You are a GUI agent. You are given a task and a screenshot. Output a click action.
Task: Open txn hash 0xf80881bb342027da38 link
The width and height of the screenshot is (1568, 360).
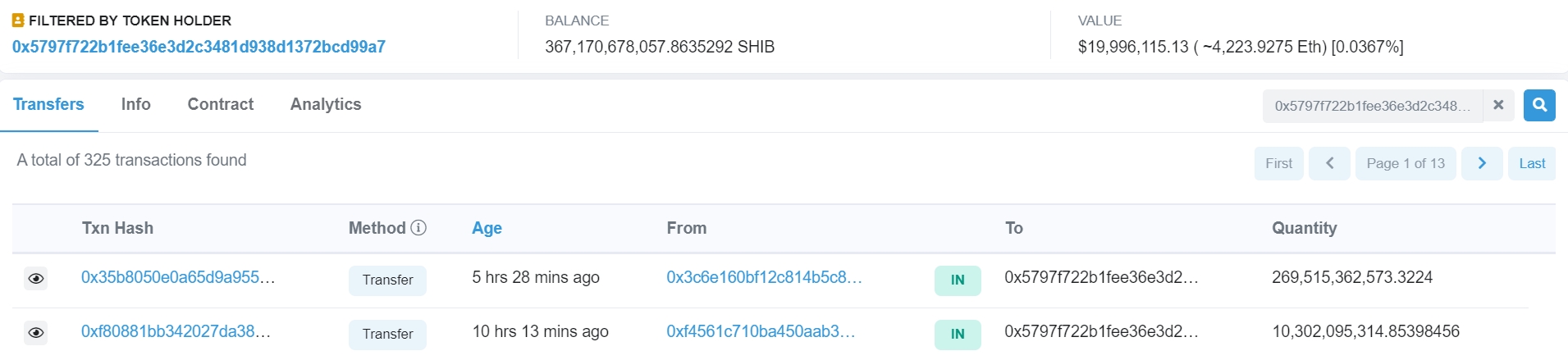[176, 331]
